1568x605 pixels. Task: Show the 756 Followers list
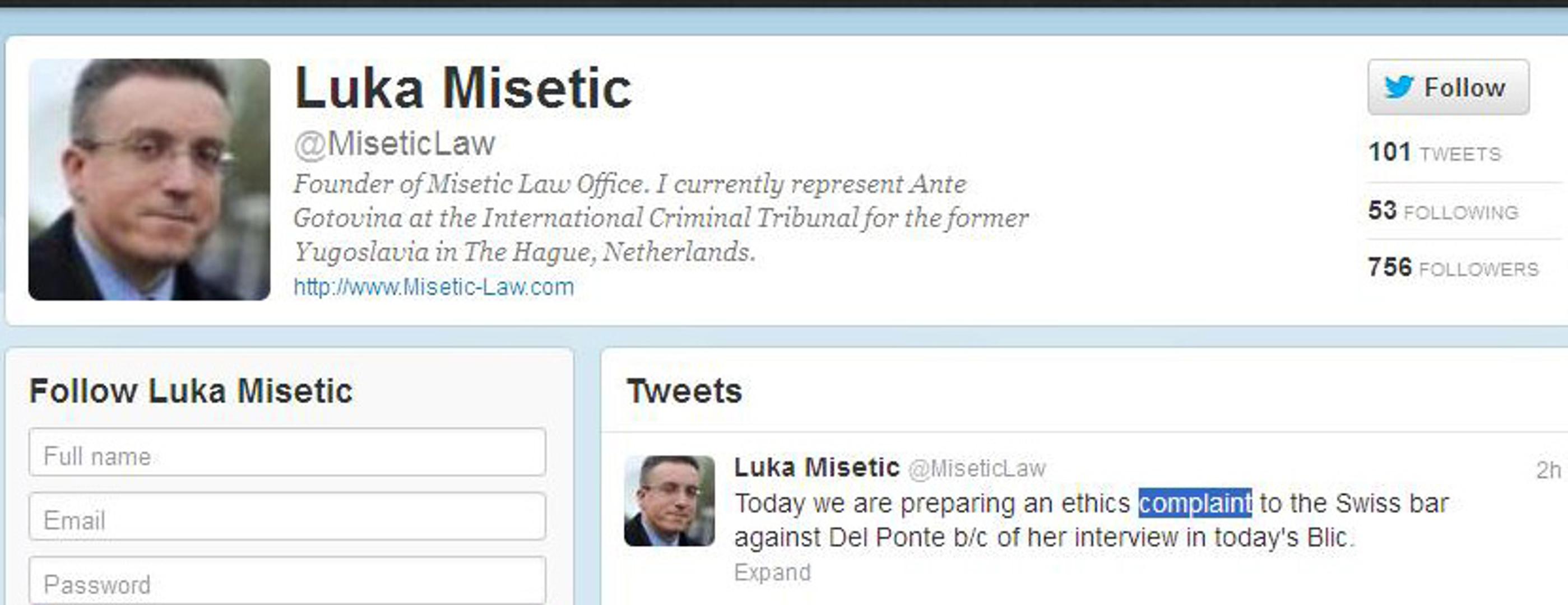[x=1453, y=268]
